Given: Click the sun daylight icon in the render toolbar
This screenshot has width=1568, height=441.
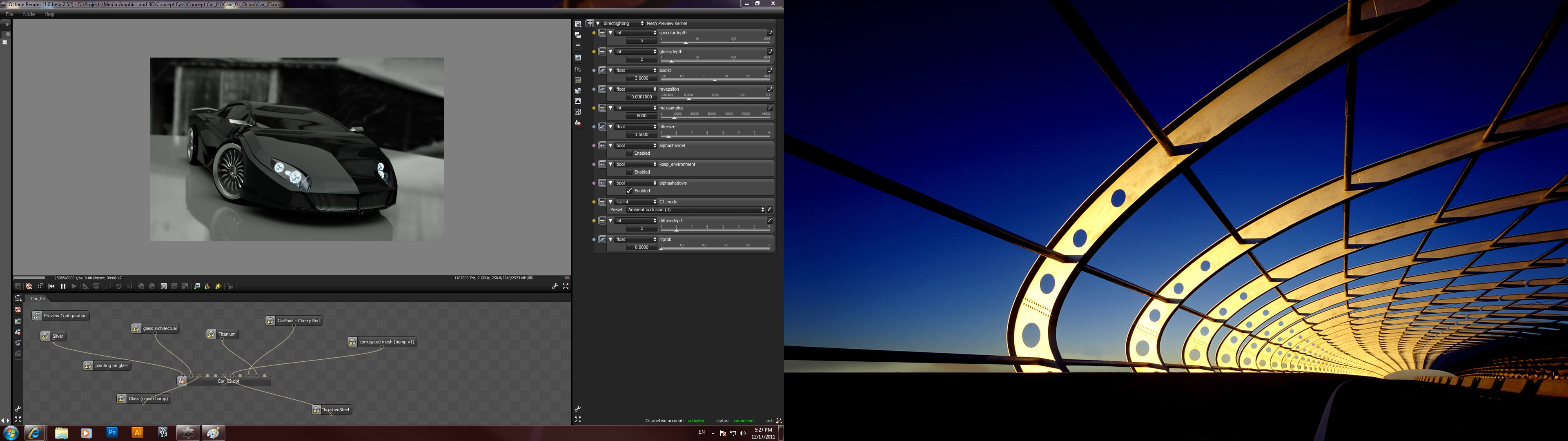Looking at the screenshot, I should (x=218, y=286).
